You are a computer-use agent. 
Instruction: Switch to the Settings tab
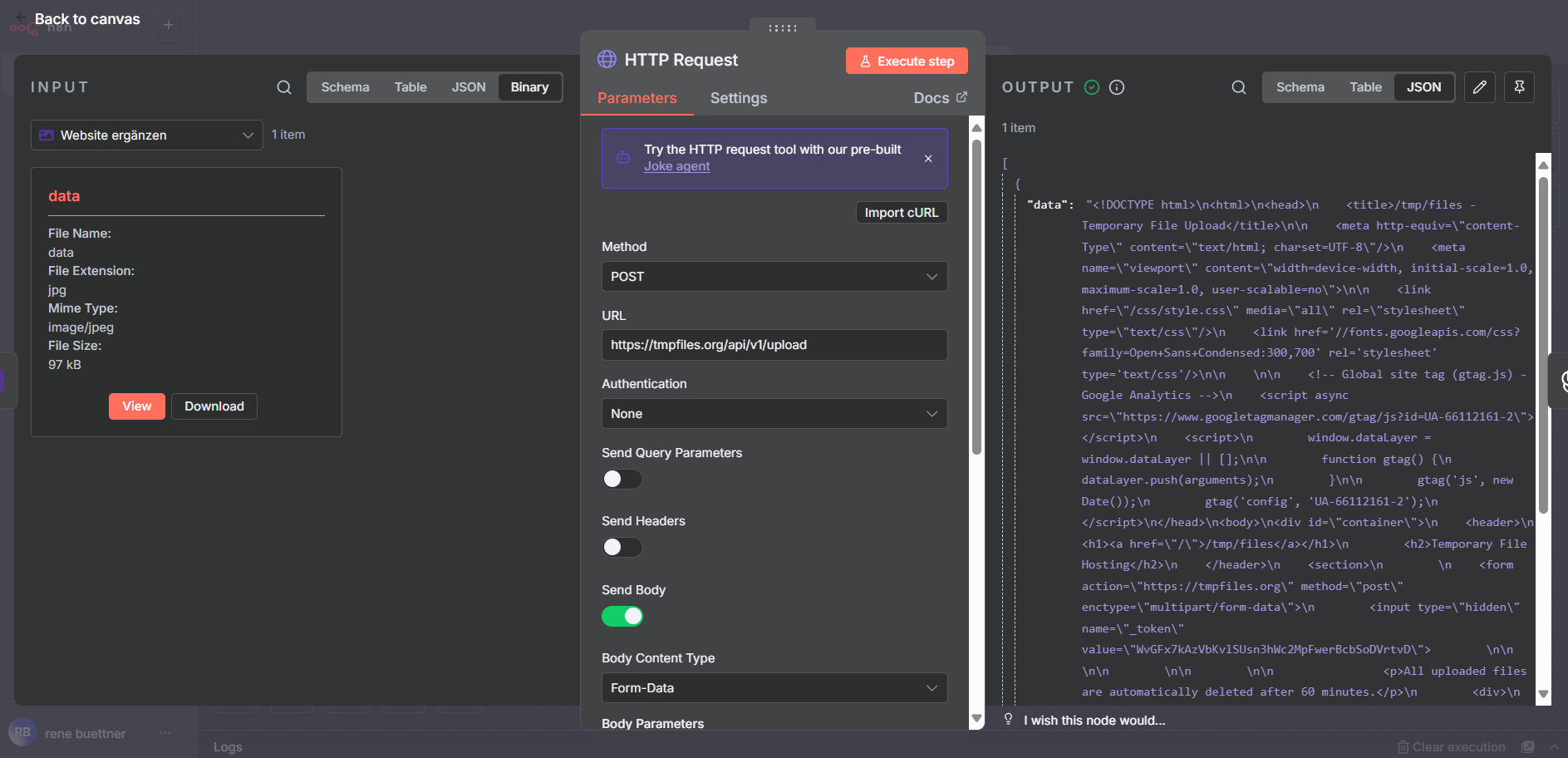point(738,98)
